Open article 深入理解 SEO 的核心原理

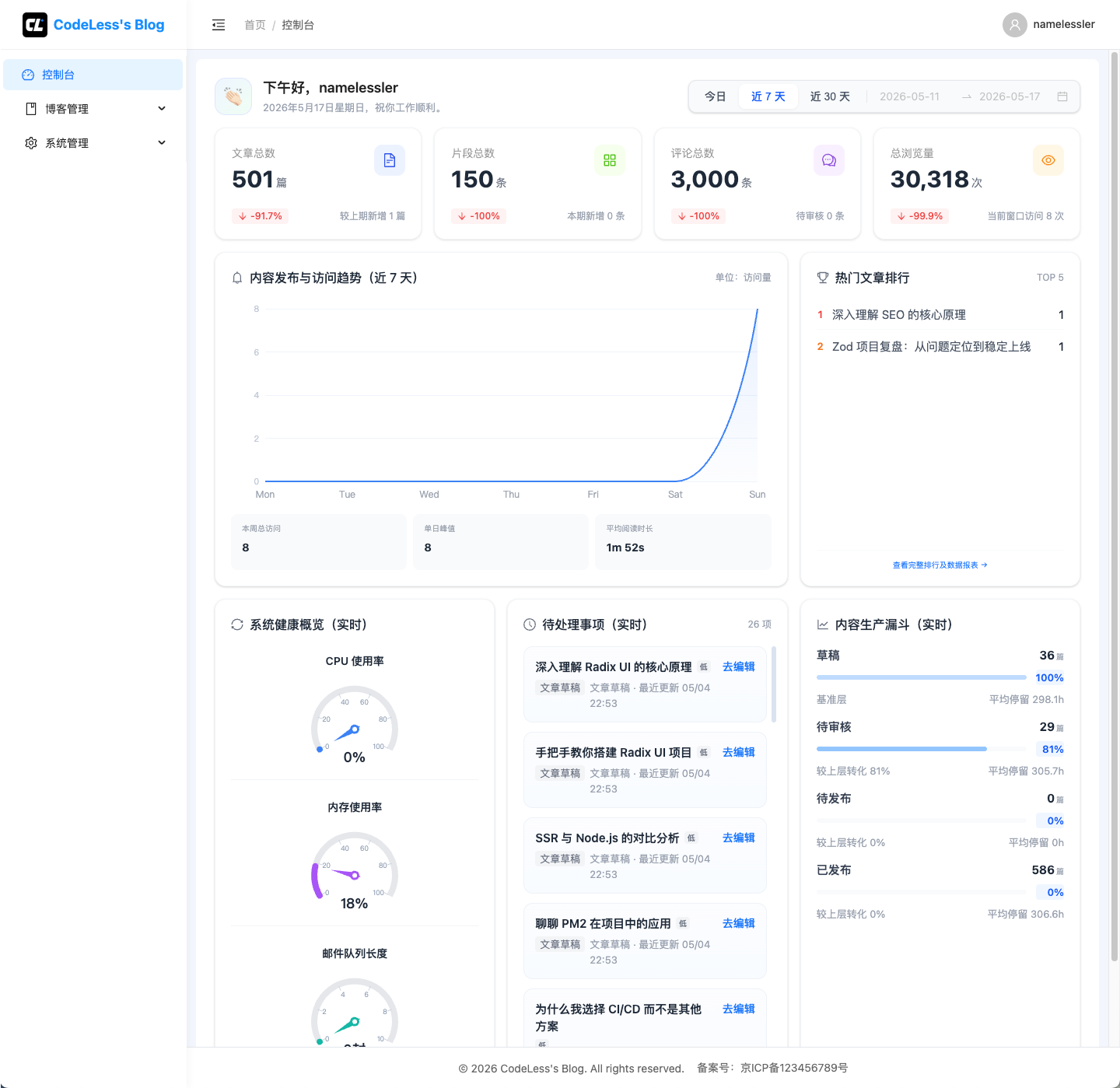[x=899, y=315]
